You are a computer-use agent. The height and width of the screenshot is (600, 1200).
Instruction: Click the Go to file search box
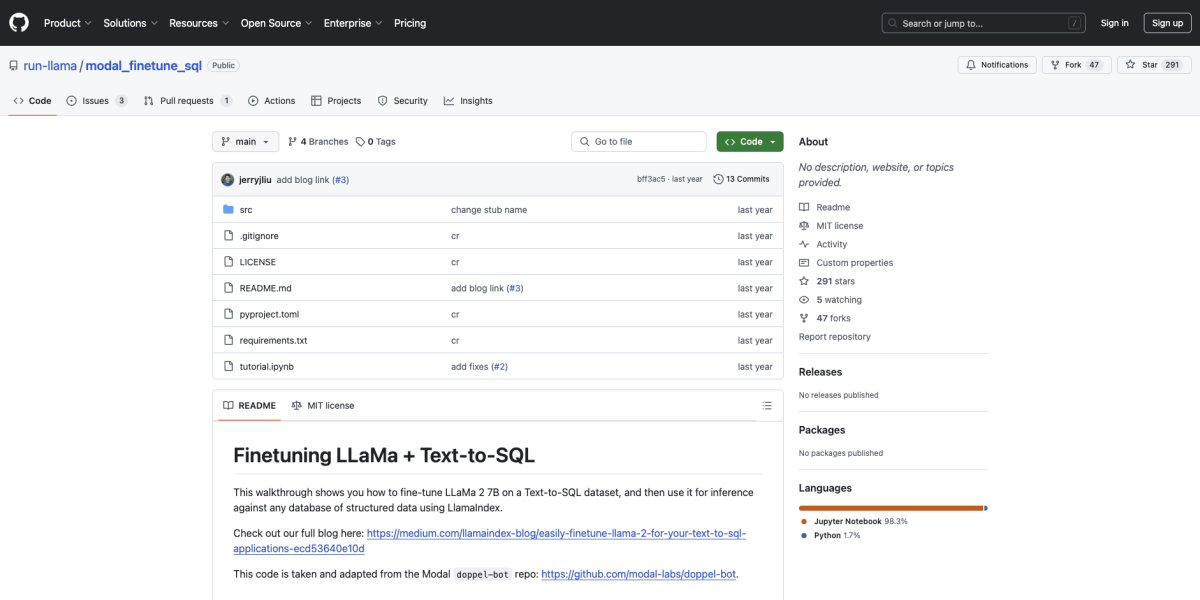638,141
